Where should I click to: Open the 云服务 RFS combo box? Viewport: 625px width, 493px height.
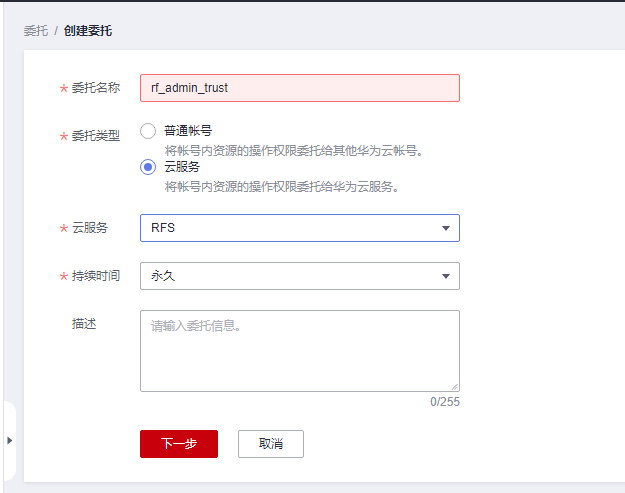(300, 228)
